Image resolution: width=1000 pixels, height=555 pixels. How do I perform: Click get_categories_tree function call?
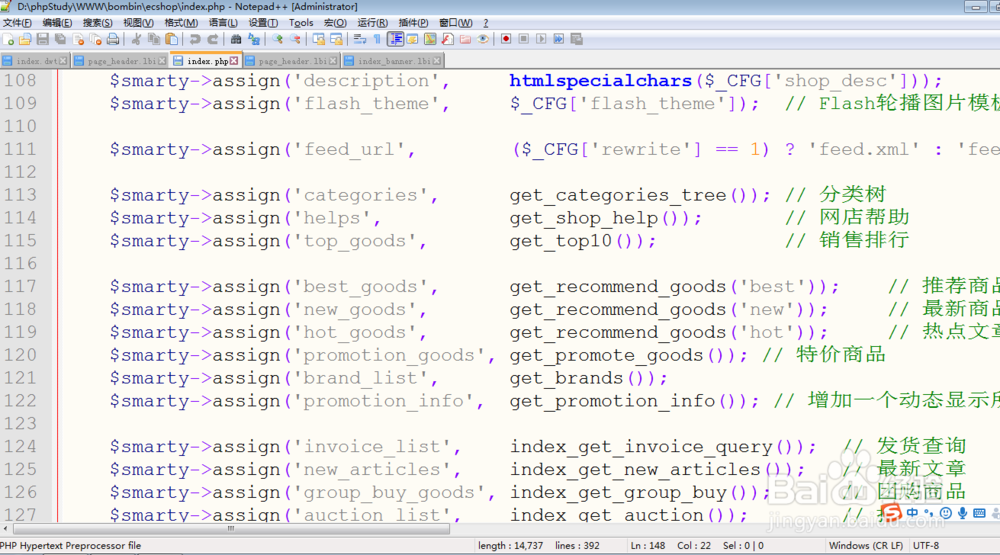point(618,195)
